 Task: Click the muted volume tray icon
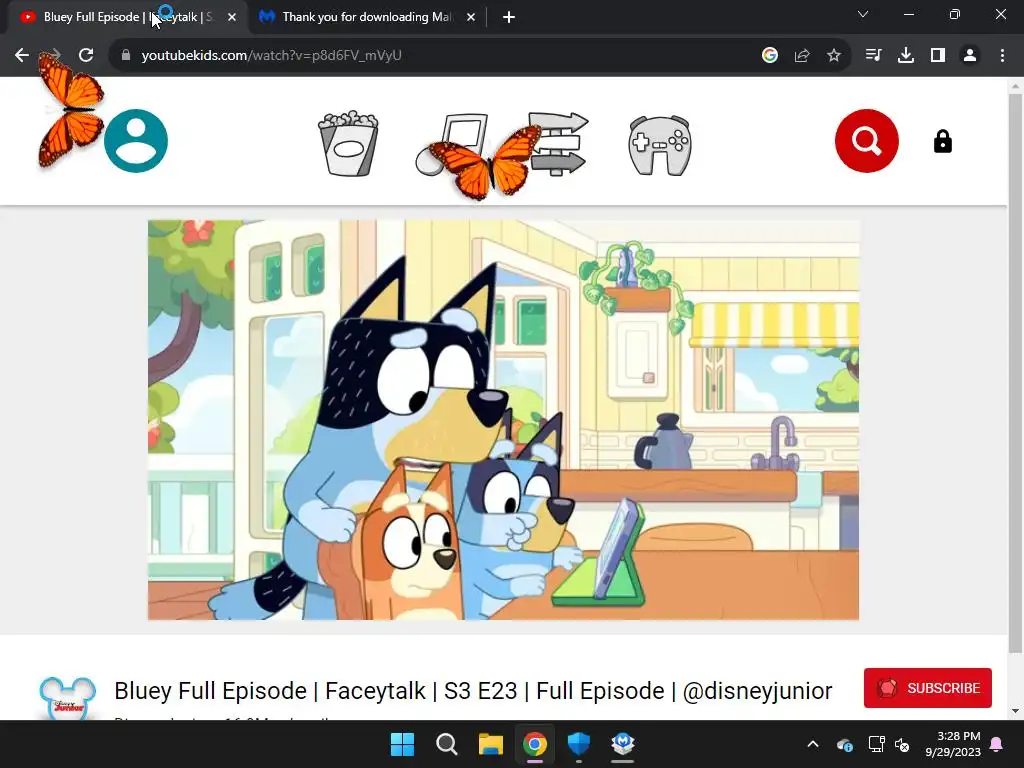tap(902, 744)
